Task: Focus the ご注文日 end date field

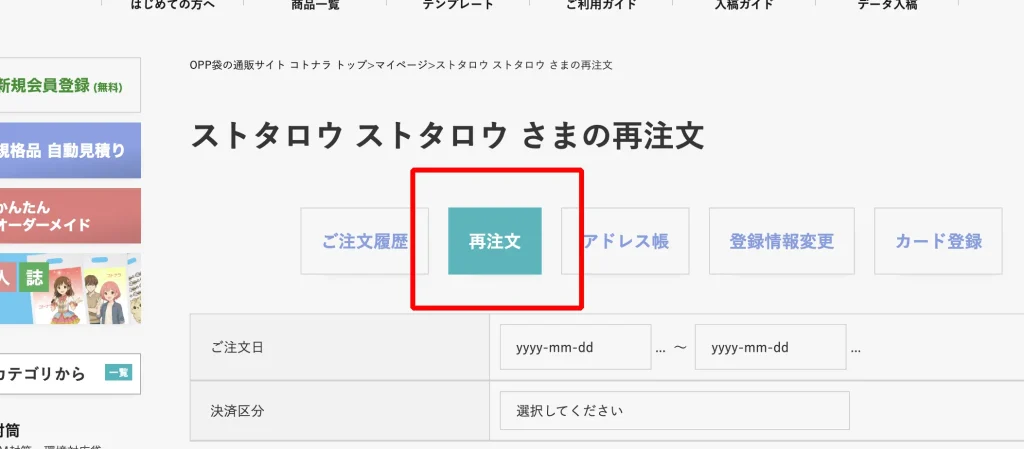Action: pyautogui.click(x=771, y=347)
